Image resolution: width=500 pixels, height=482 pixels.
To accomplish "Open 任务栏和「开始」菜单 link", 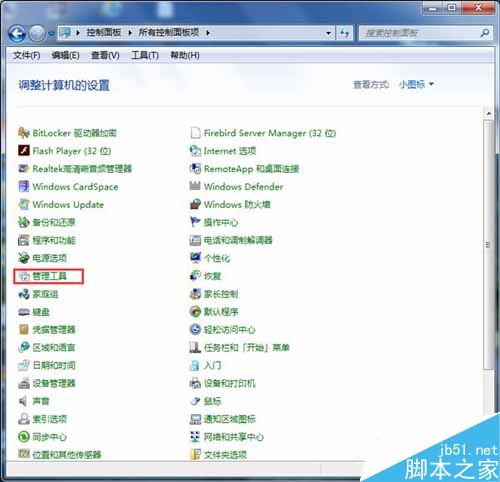I will [x=247, y=348].
